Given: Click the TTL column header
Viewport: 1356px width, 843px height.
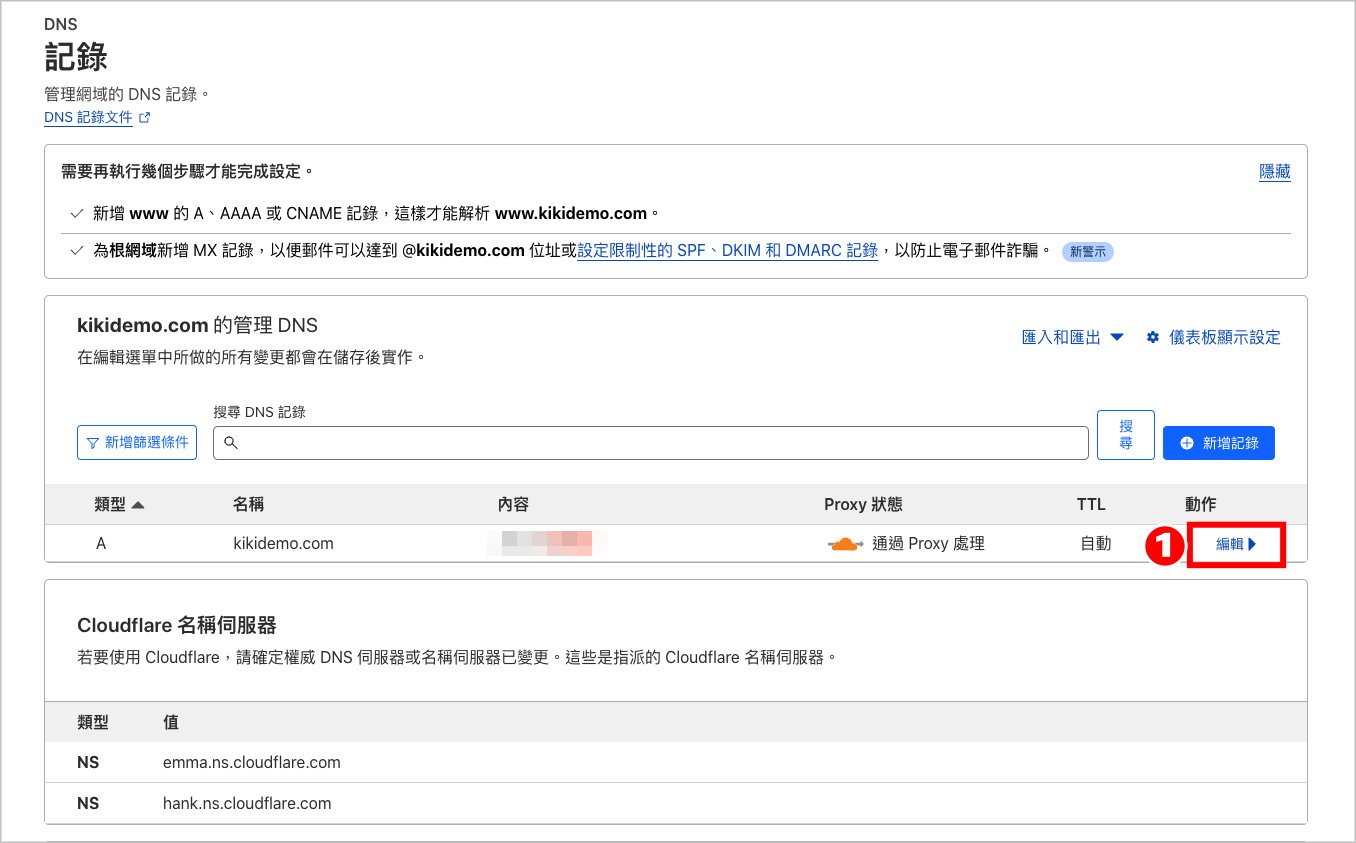Looking at the screenshot, I should [1091, 504].
